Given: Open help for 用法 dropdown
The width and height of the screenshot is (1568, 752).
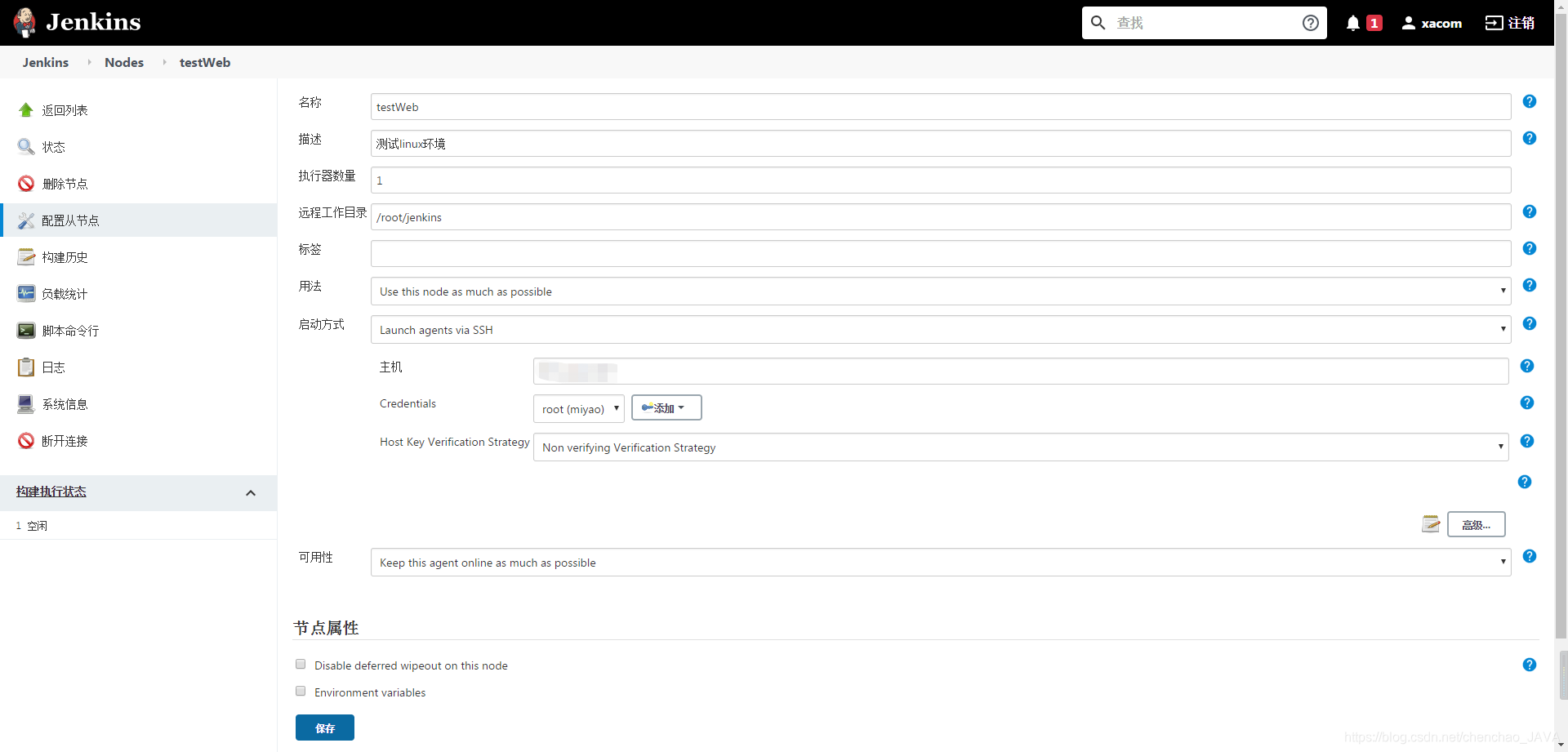Looking at the screenshot, I should click(x=1530, y=285).
